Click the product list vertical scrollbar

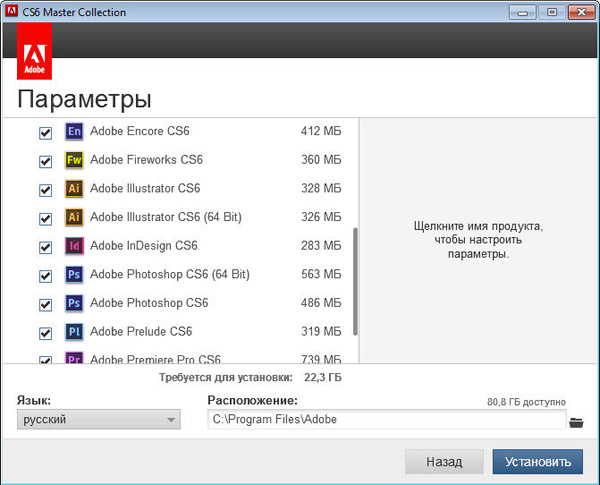355,280
